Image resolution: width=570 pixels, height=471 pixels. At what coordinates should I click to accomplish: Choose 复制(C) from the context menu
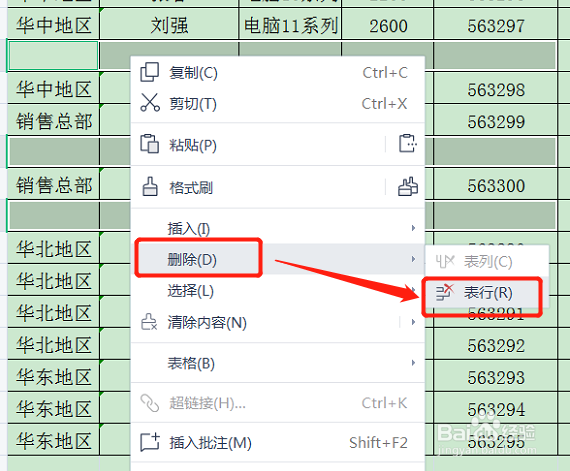click(277, 72)
